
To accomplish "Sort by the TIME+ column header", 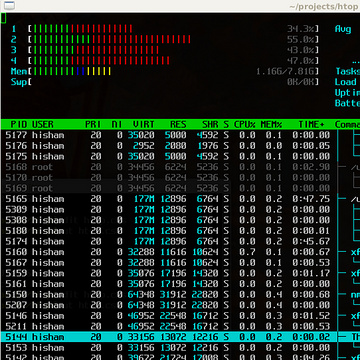I will point(311,125).
